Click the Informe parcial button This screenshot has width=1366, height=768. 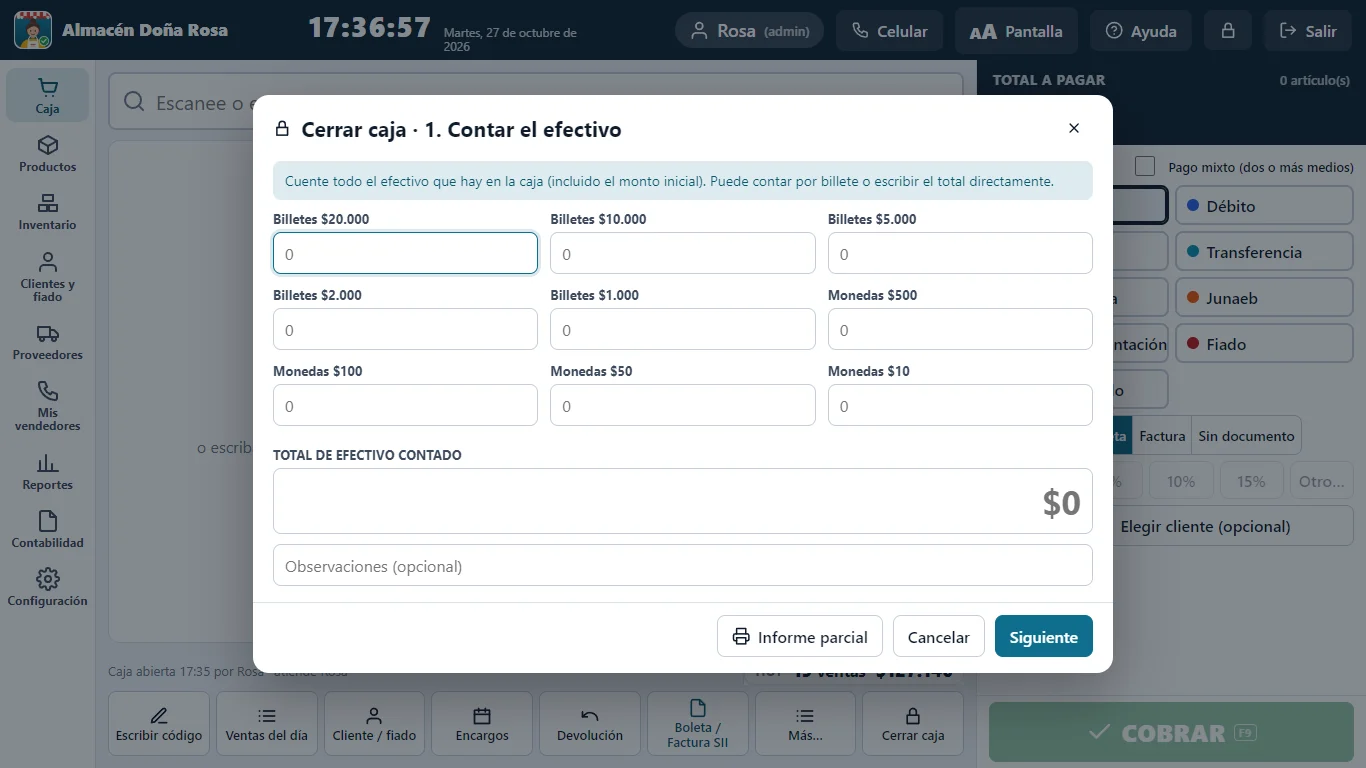(799, 637)
